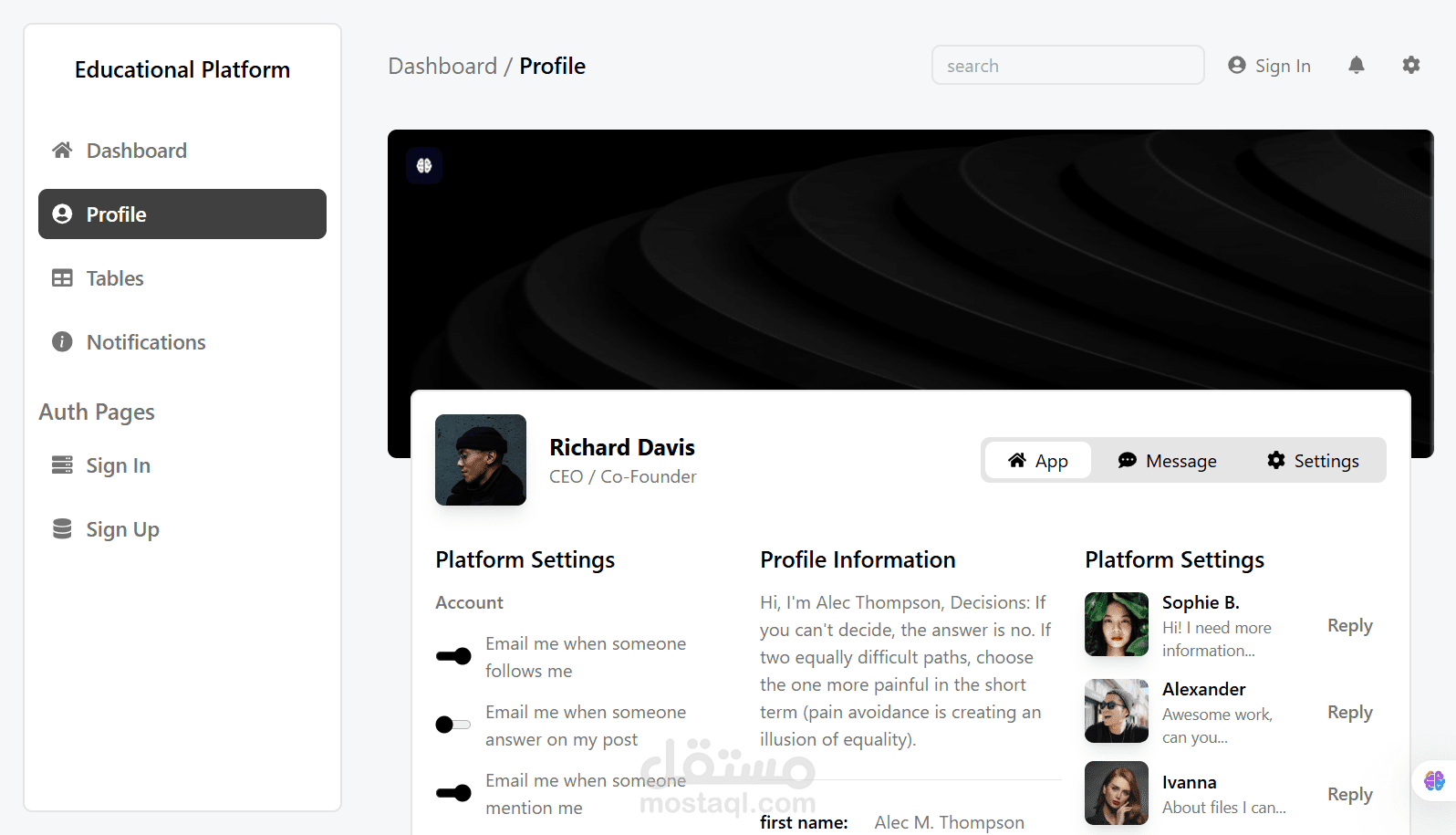Click 'Hi! I need more information...' message text
Image resolution: width=1456 pixels, height=835 pixels.
pyautogui.click(x=1217, y=639)
